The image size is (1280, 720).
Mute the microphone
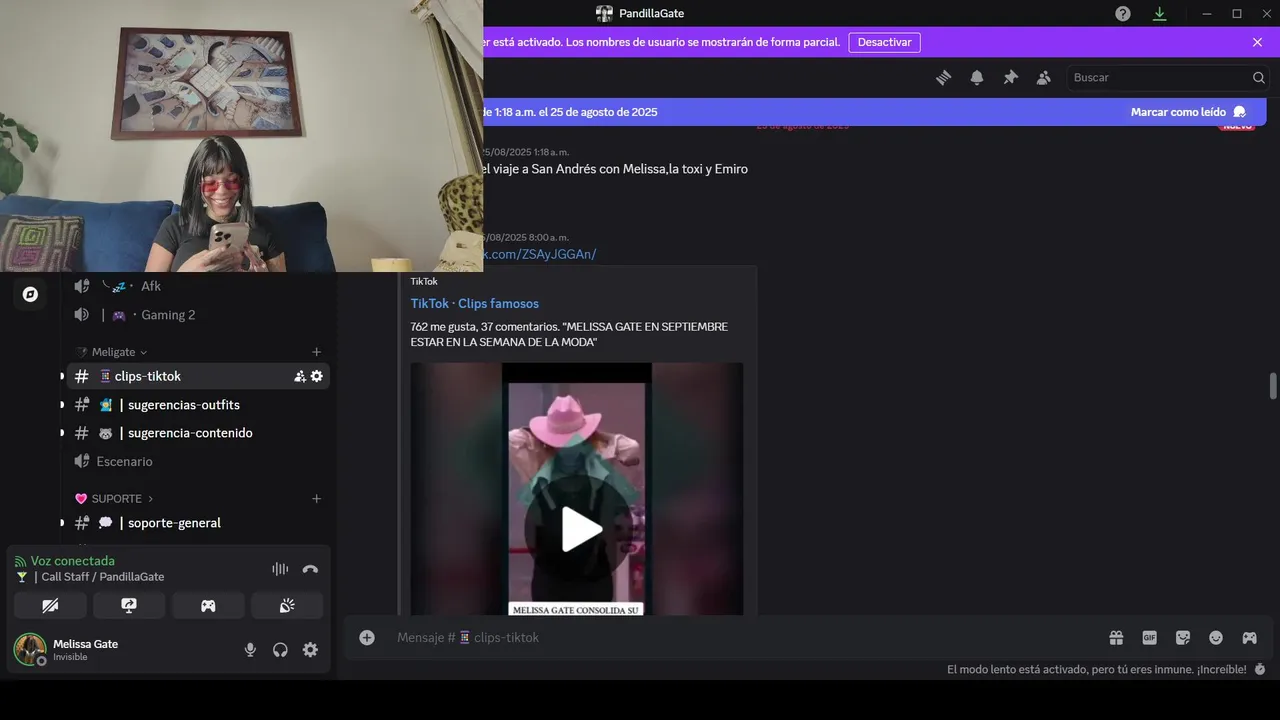click(x=250, y=650)
